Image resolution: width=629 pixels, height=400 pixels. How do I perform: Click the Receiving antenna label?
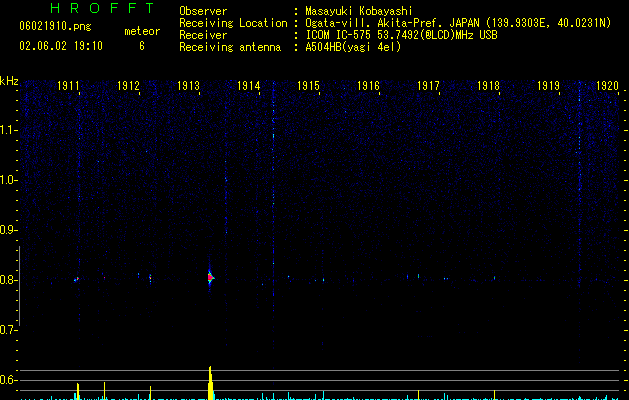tap(230, 47)
